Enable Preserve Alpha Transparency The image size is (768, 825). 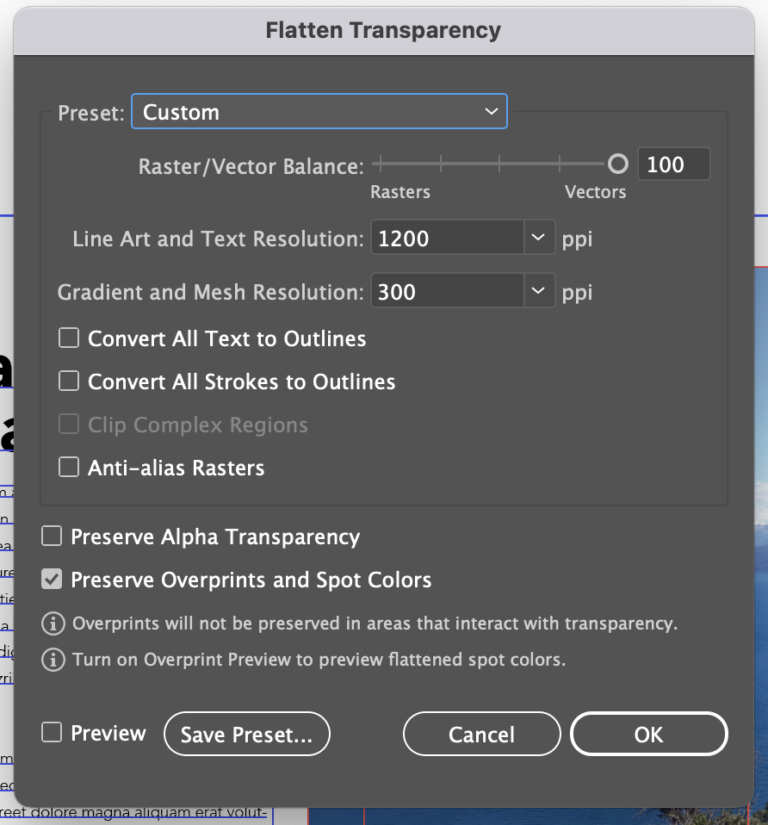(51, 536)
